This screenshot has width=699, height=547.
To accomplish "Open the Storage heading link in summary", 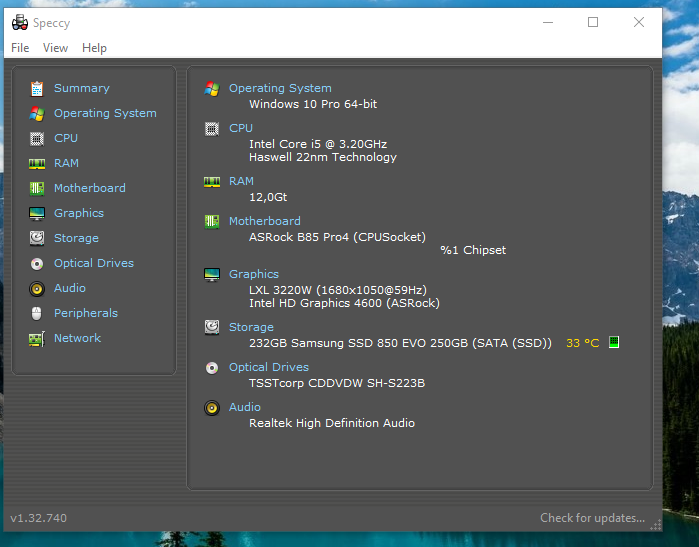I will click(251, 327).
